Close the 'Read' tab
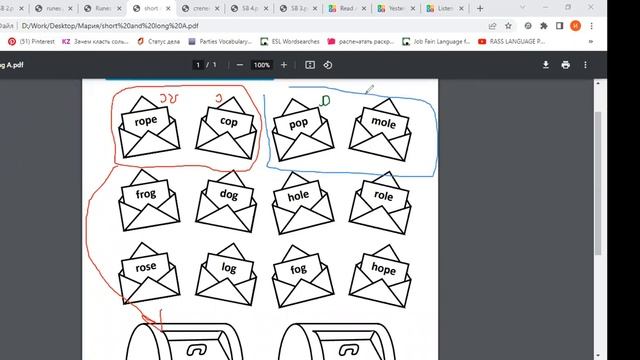The height and width of the screenshot is (360, 640). click(364, 8)
